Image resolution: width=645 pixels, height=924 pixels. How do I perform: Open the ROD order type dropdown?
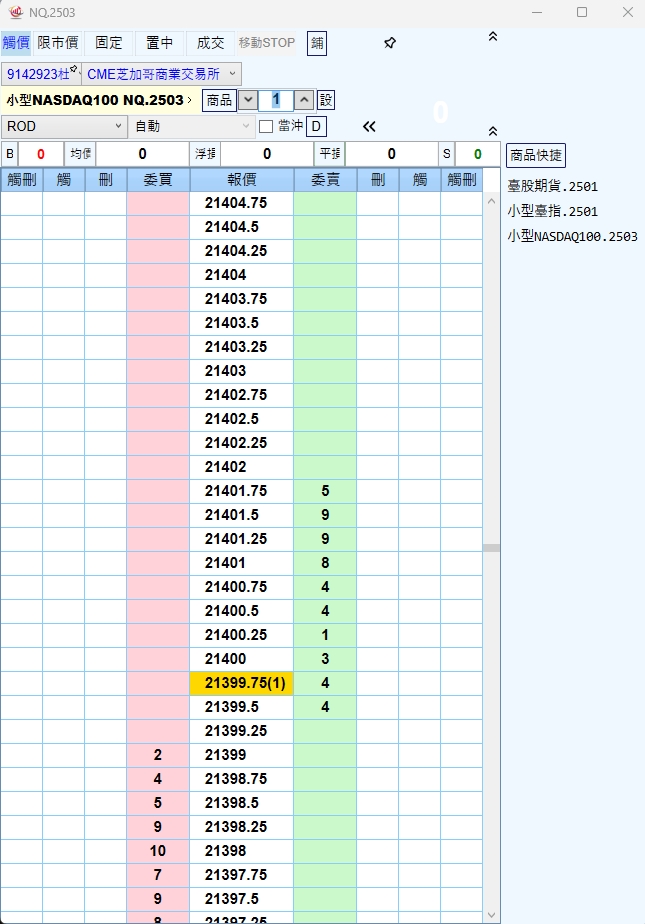click(x=64, y=127)
